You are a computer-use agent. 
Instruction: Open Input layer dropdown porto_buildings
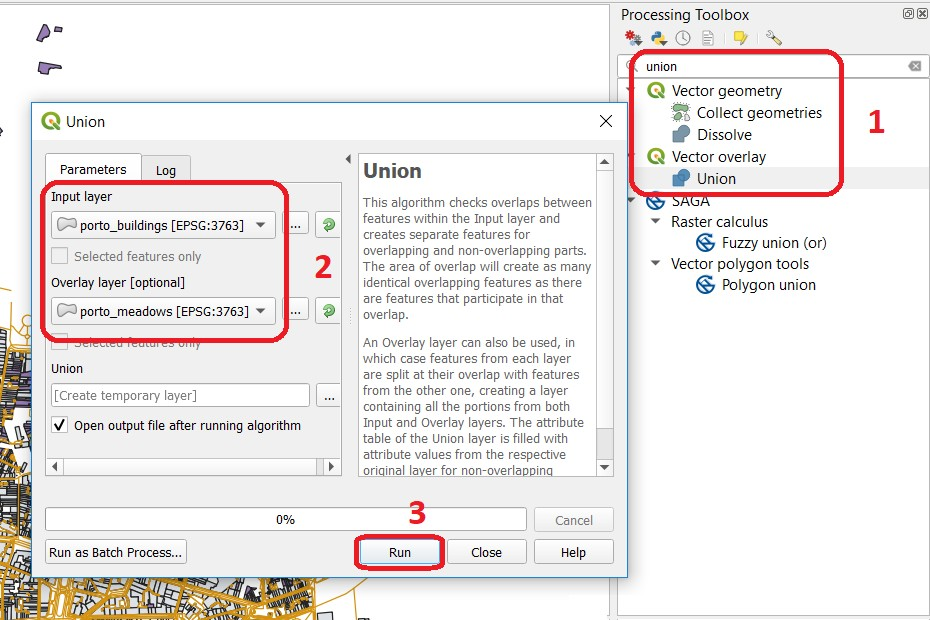click(163, 225)
